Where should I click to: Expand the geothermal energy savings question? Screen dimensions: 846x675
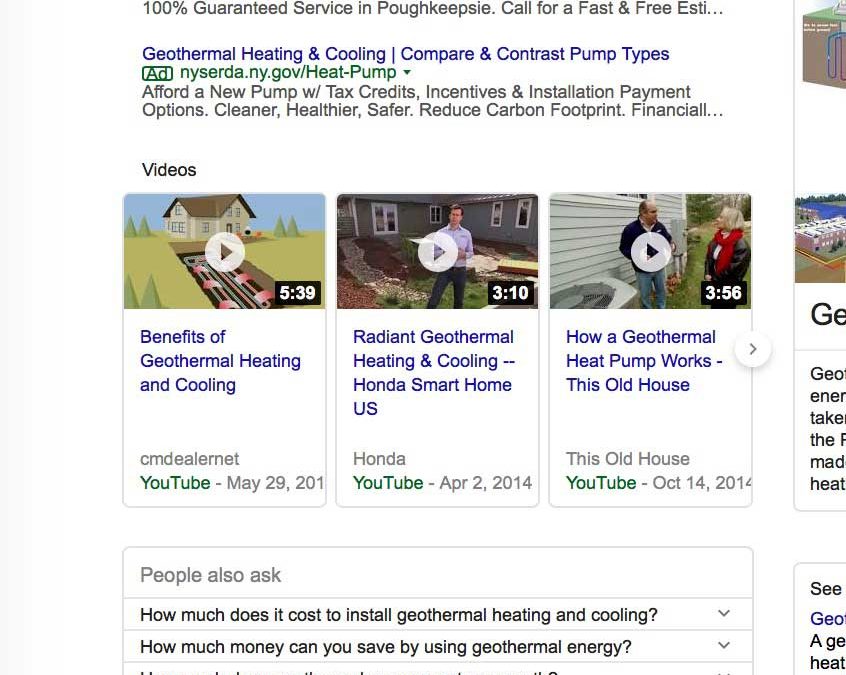[x=724, y=646]
